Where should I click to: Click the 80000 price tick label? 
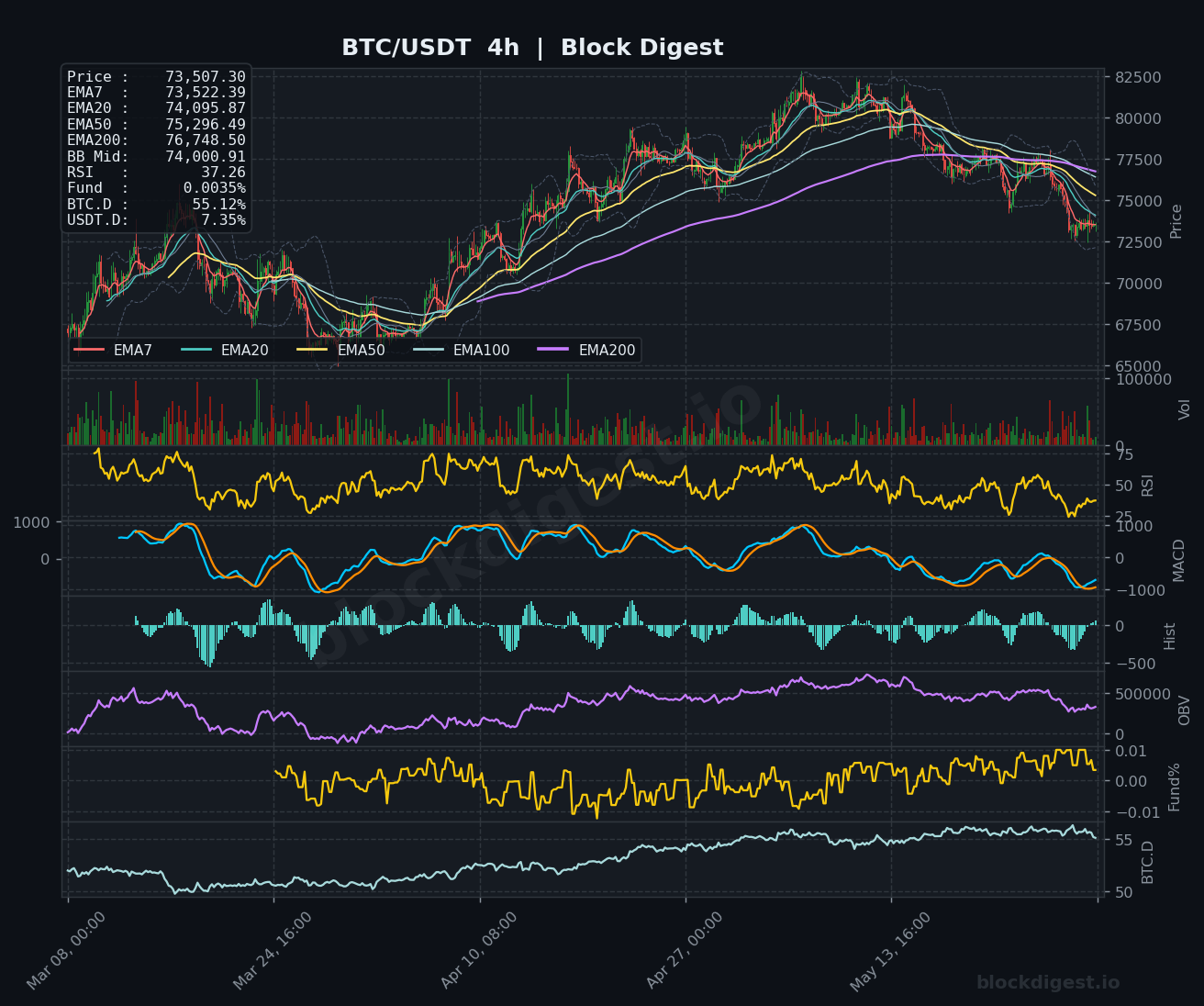[1138, 118]
